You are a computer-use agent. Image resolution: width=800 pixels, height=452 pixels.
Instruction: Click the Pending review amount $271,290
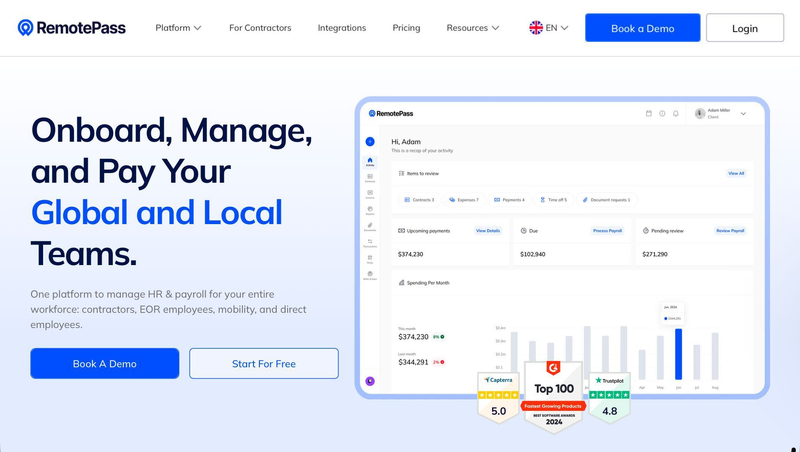[655, 254]
